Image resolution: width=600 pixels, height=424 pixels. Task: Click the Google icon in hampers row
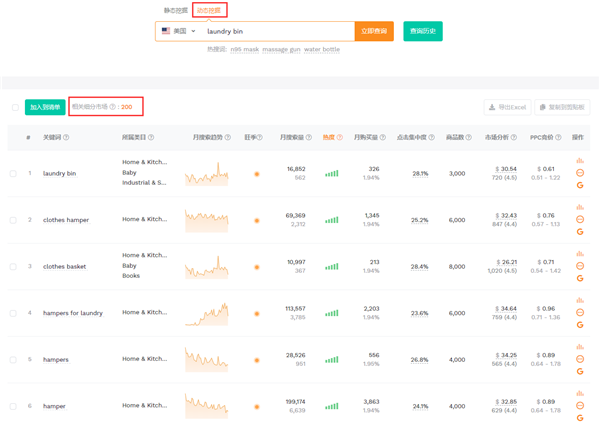[579, 371]
